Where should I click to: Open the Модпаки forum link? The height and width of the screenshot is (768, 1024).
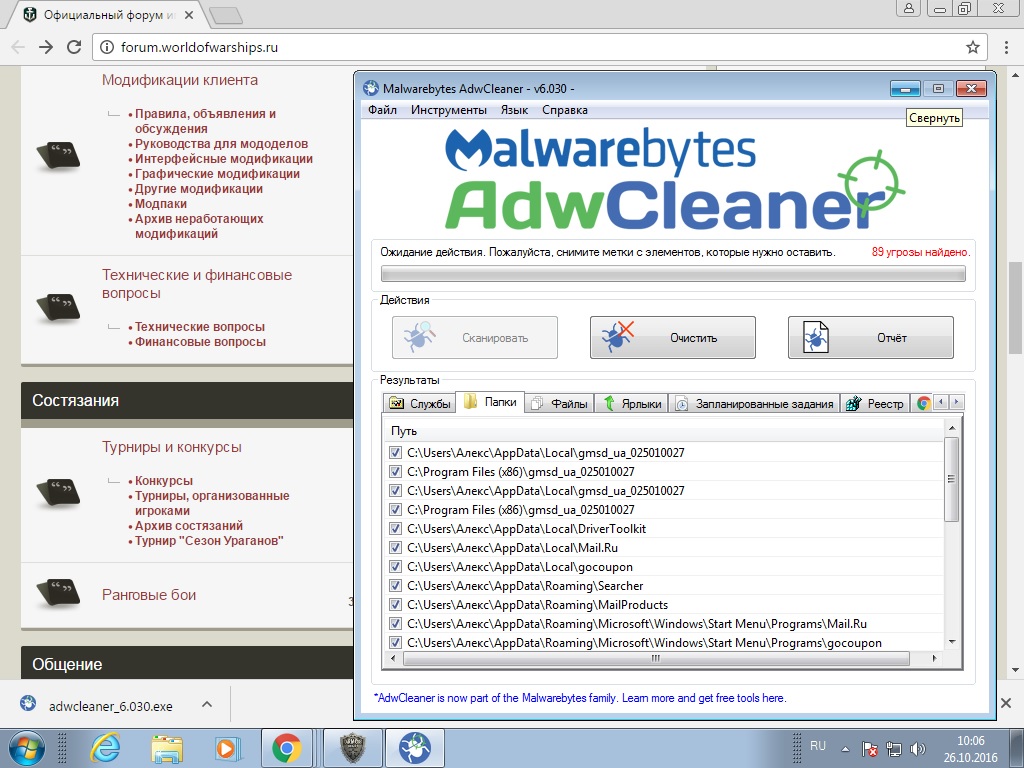pyautogui.click(x=161, y=204)
